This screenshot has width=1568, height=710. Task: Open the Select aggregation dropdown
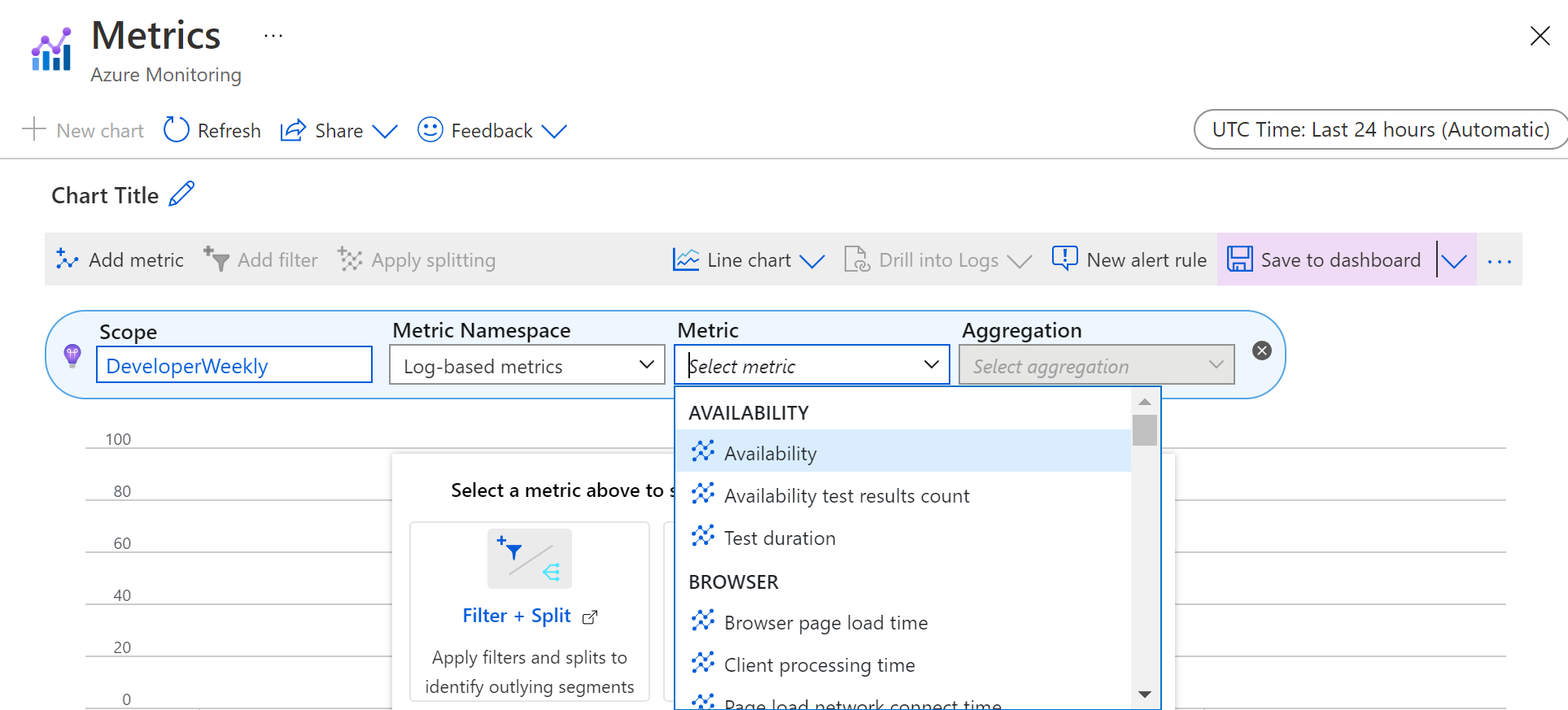[x=1097, y=365]
